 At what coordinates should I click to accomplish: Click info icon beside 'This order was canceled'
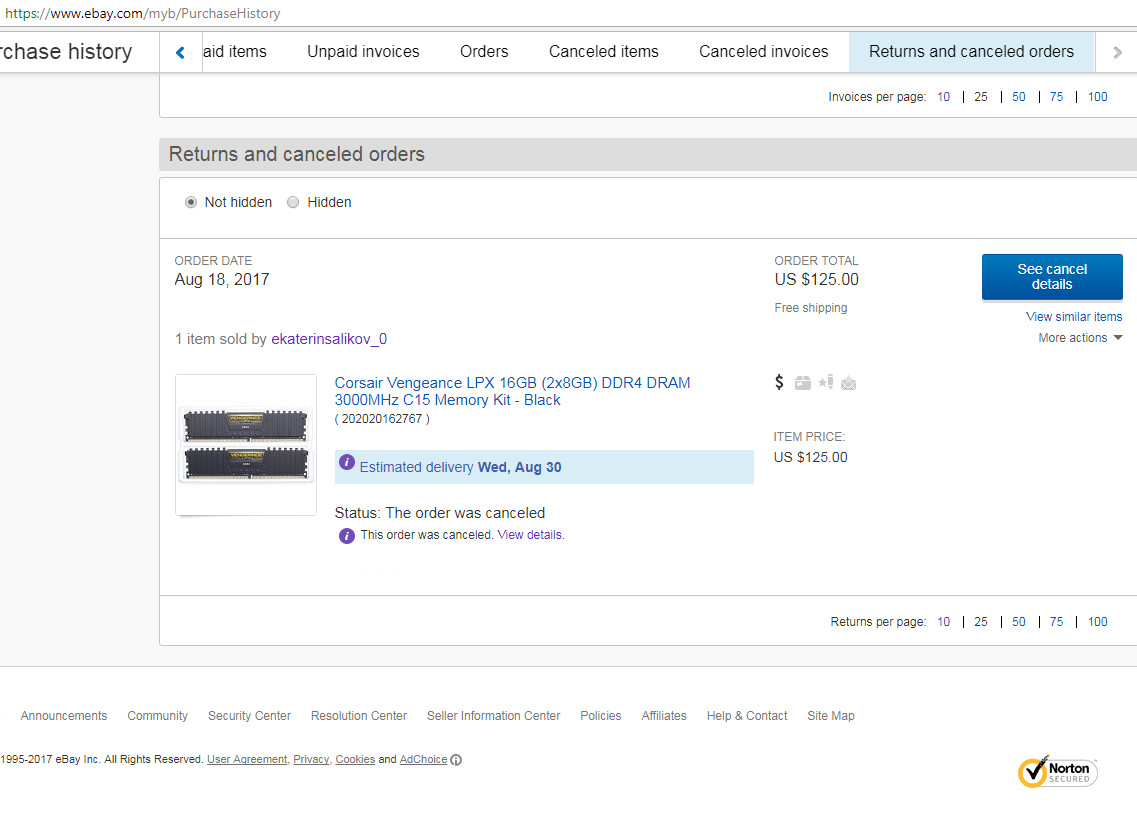click(x=346, y=536)
